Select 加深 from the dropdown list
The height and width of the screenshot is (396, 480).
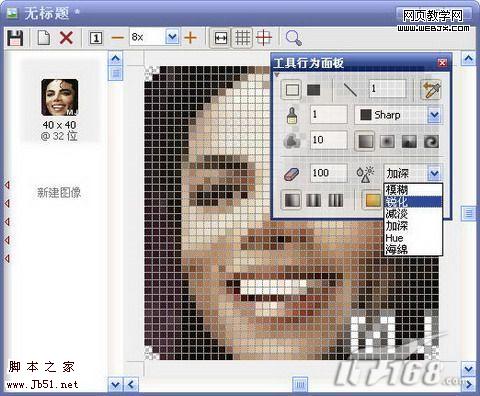point(413,226)
